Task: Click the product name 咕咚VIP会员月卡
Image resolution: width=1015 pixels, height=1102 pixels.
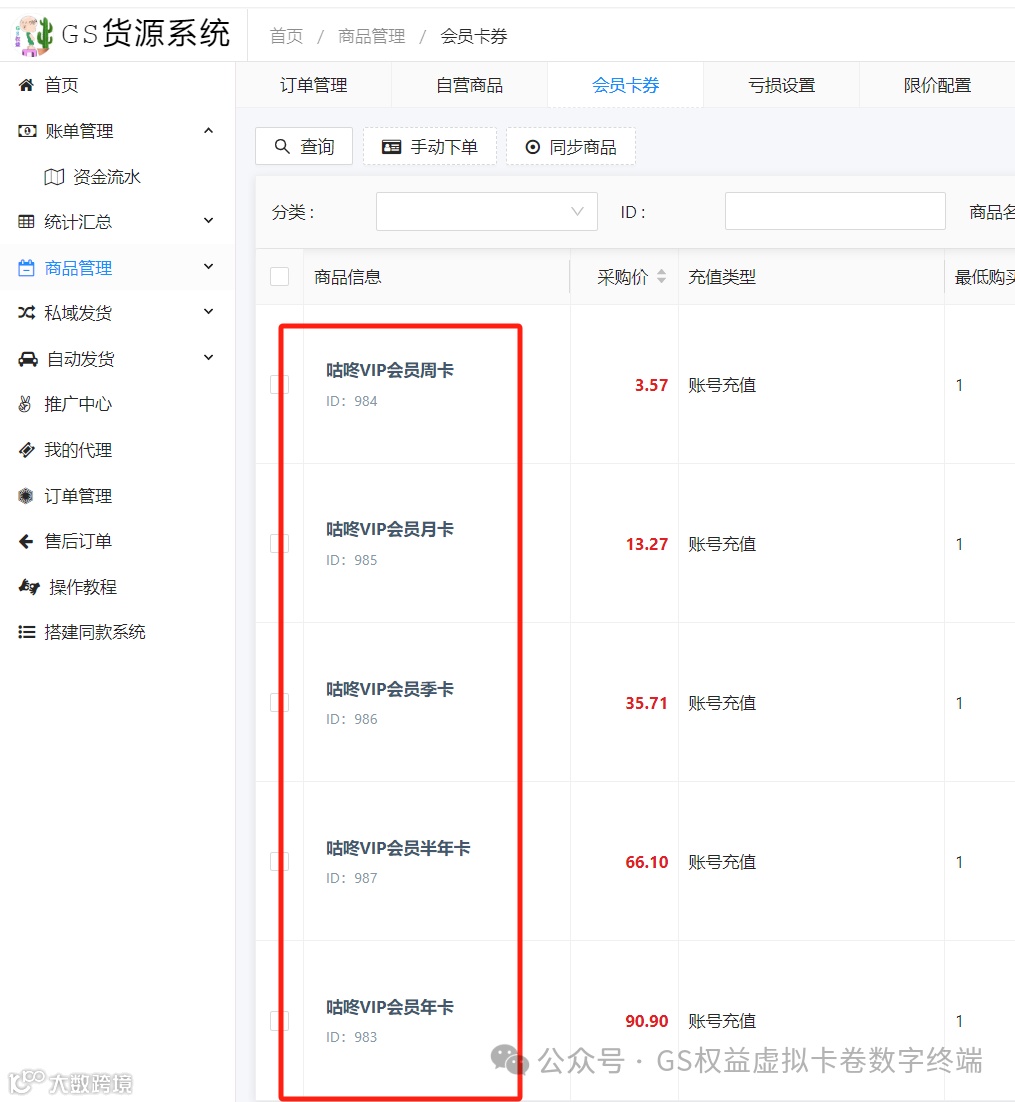Action: pos(390,529)
